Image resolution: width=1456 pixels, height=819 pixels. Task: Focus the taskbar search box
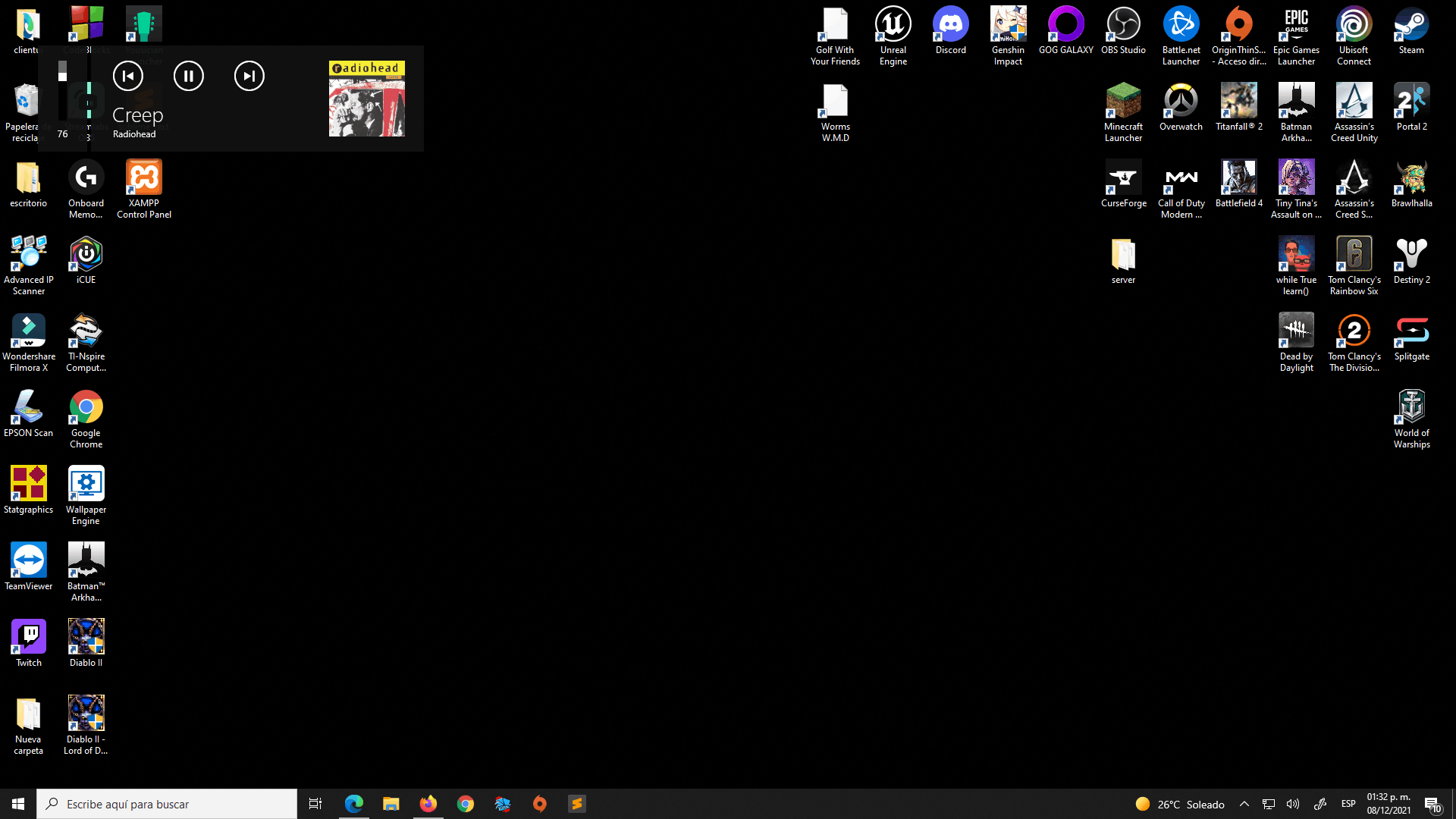(167, 804)
